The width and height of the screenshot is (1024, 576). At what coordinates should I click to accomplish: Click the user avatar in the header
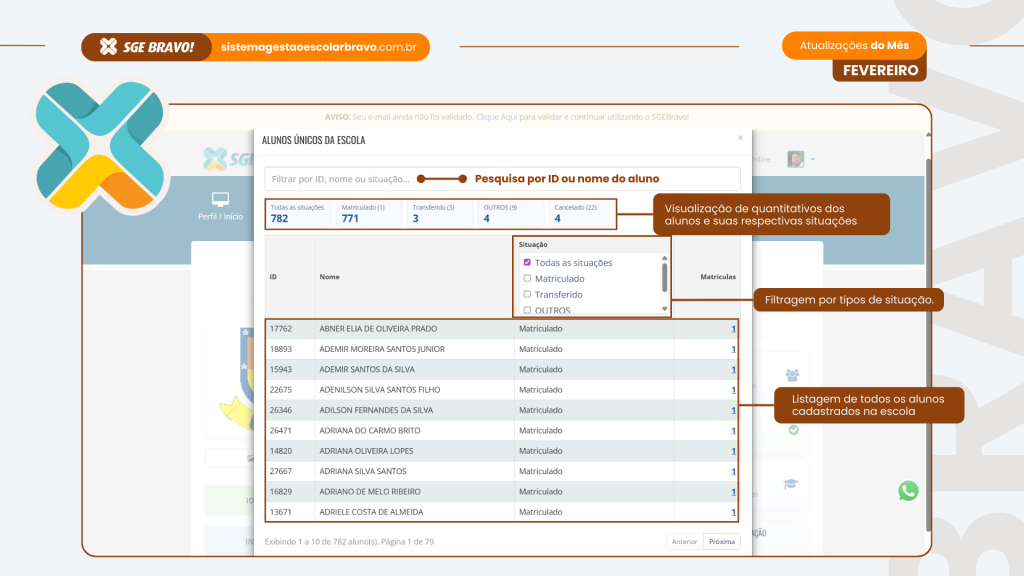pyautogui.click(x=796, y=160)
